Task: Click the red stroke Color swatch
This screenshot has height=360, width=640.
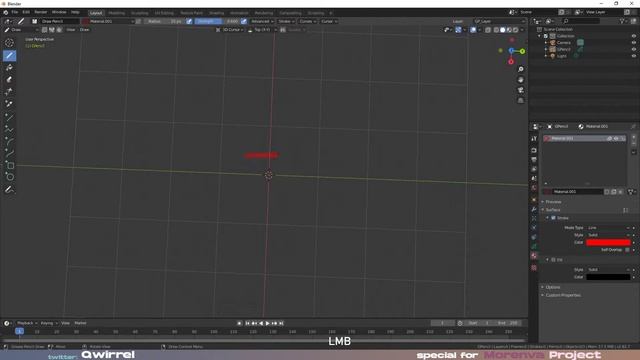Action: point(608,242)
